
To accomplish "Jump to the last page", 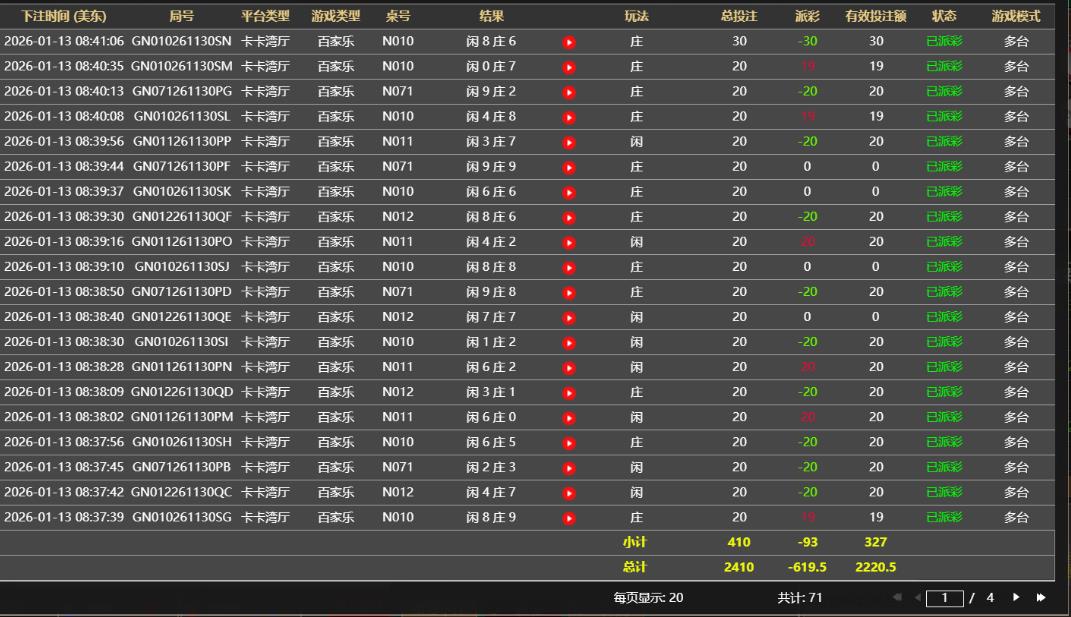I will point(1041,598).
